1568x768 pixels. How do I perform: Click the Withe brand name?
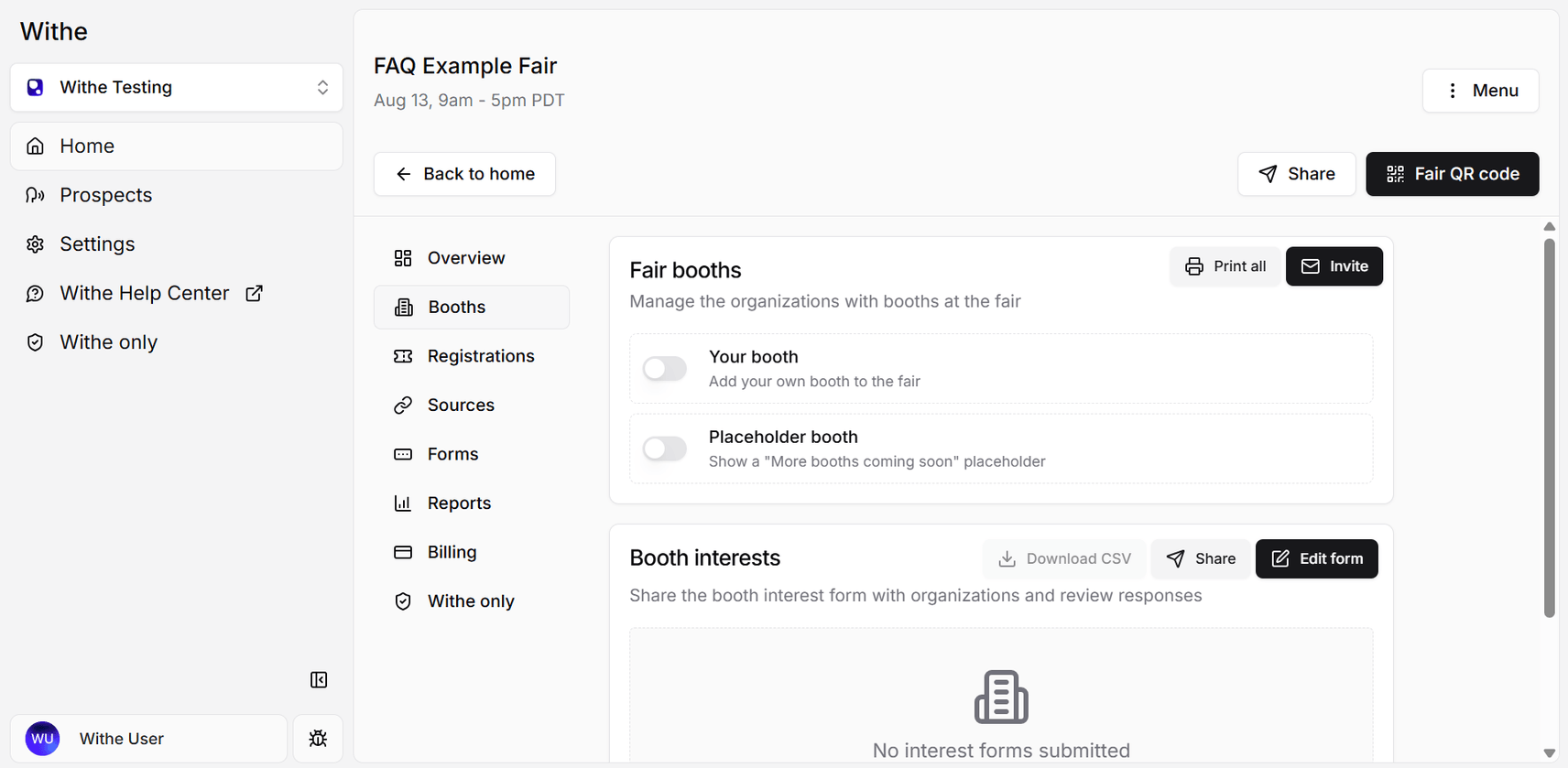click(x=54, y=32)
